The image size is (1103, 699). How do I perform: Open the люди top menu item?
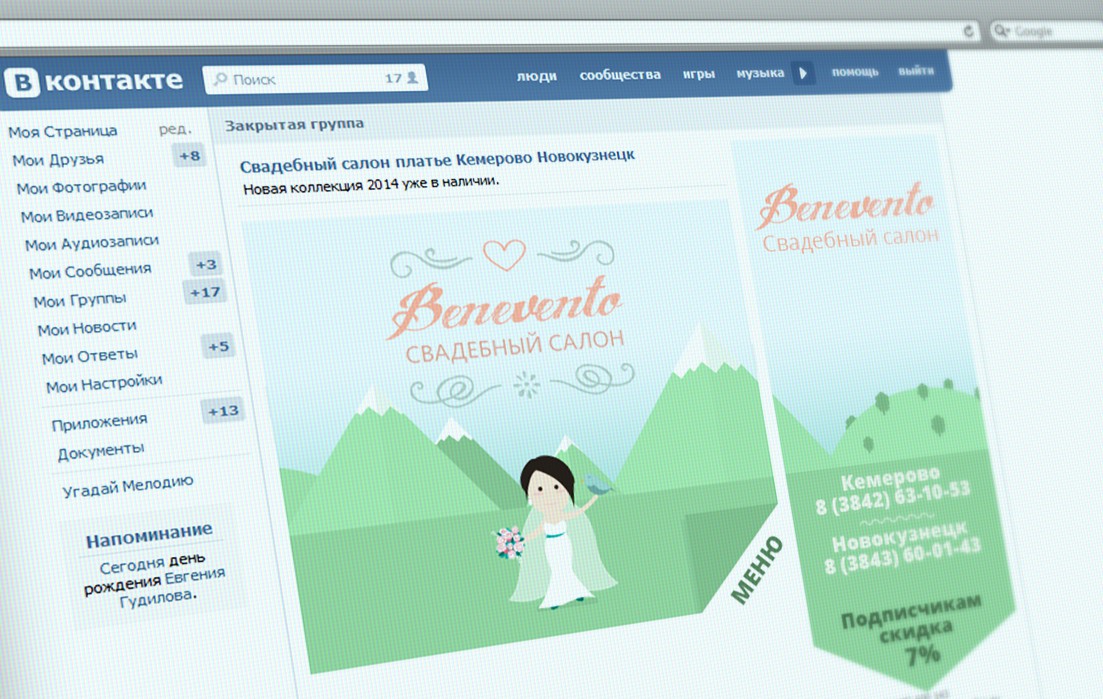pyautogui.click(x=537, y=75)
